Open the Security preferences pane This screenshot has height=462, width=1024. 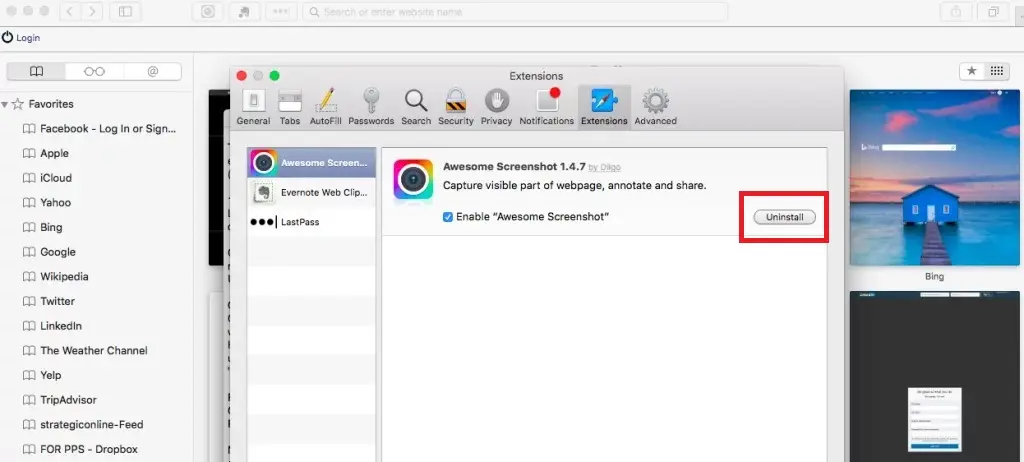click(x=456, y=108)
